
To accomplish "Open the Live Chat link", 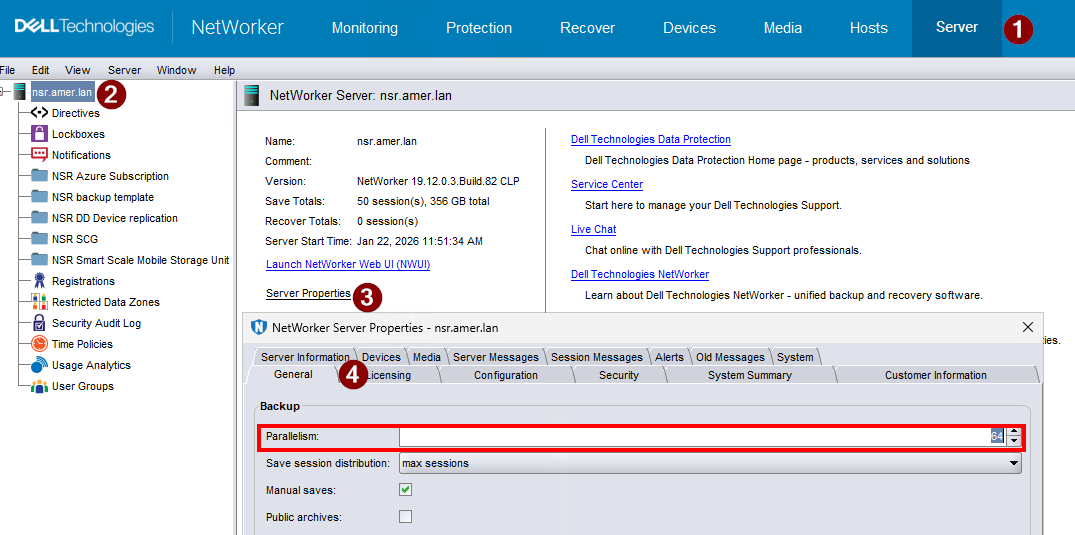I will click(594, 229).
